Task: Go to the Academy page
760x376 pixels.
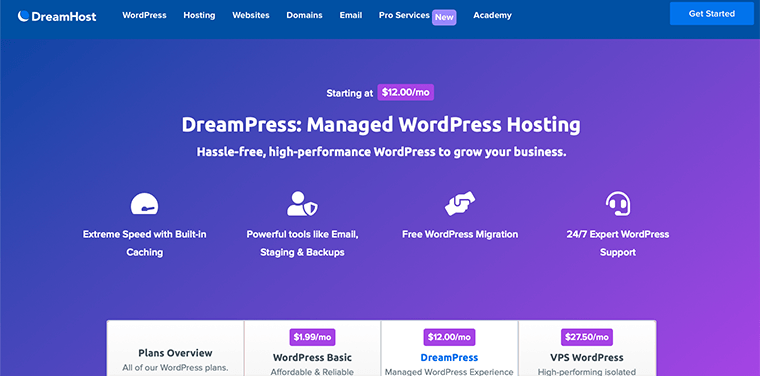Action: tap(492, 15)
